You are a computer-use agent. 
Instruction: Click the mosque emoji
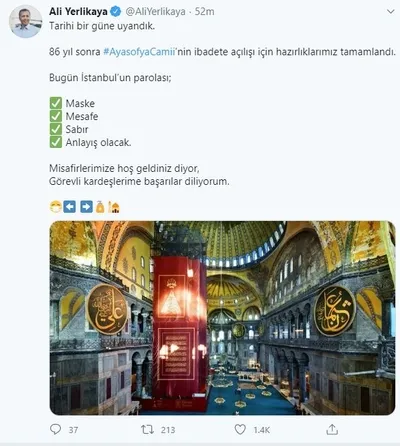coord(114,207)
